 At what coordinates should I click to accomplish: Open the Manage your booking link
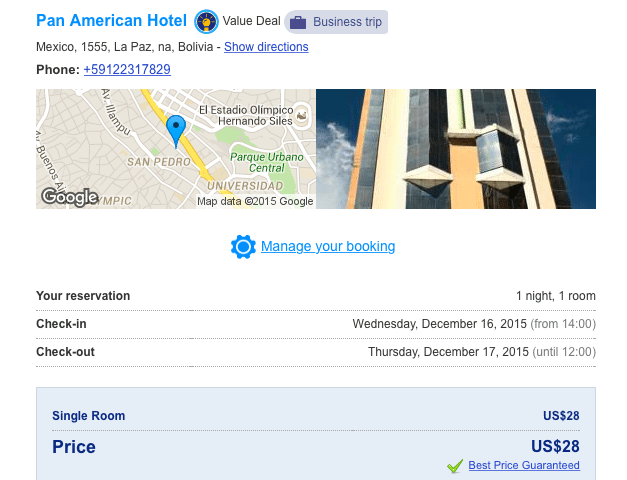[328, 246]
